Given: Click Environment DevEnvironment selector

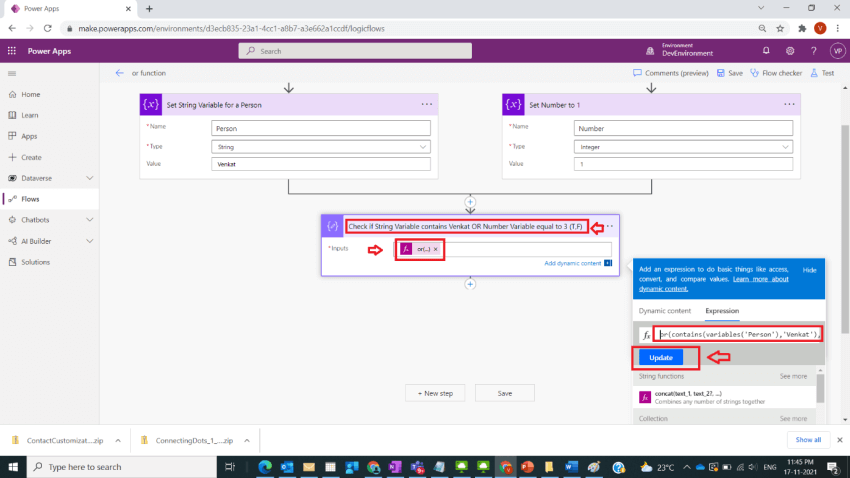Looking at the screenshot, I should (x=680, y=50).
